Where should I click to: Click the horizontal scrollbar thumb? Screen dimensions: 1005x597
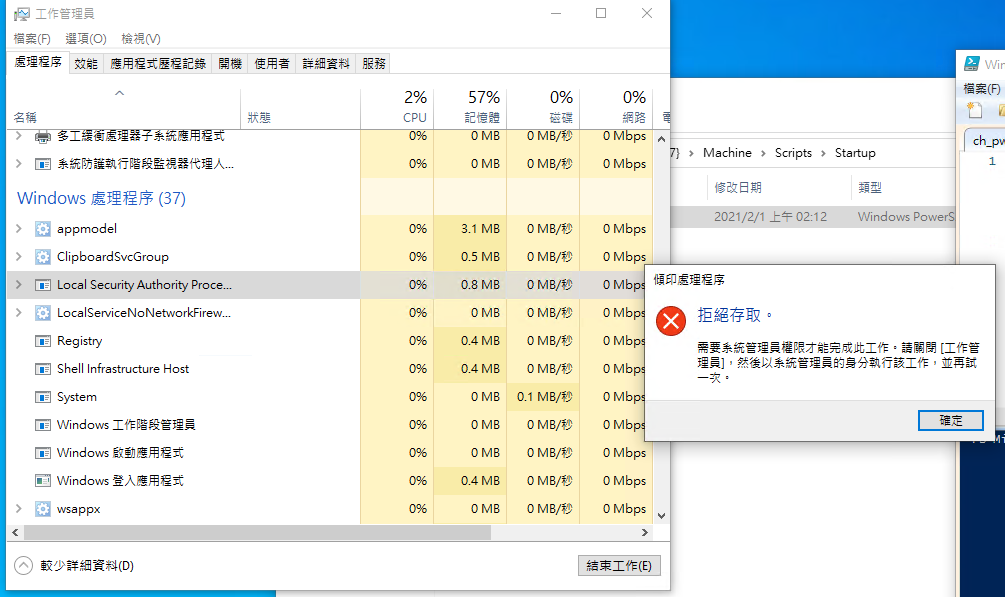point(257,532)
